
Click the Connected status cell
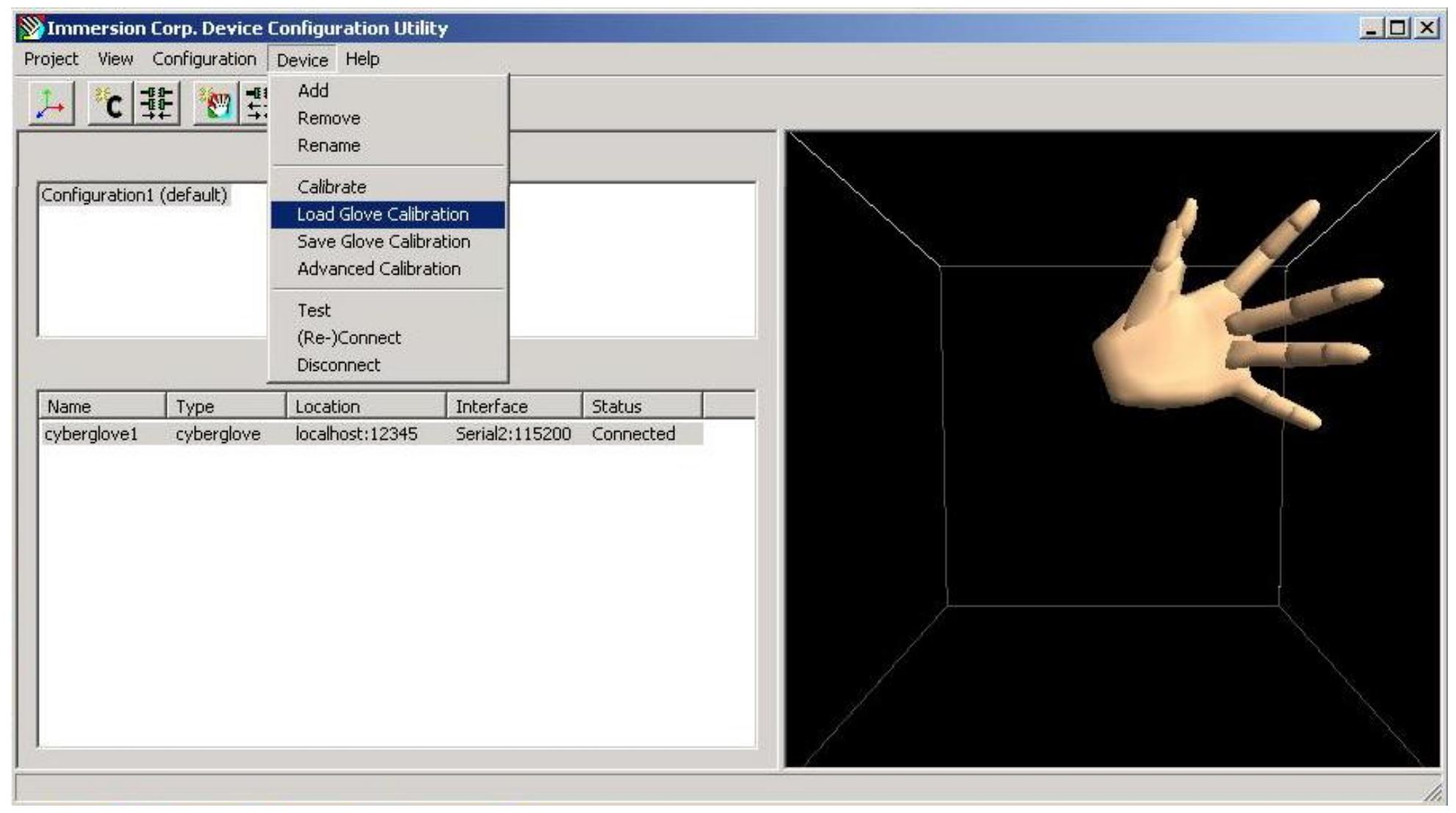[634, 434]
